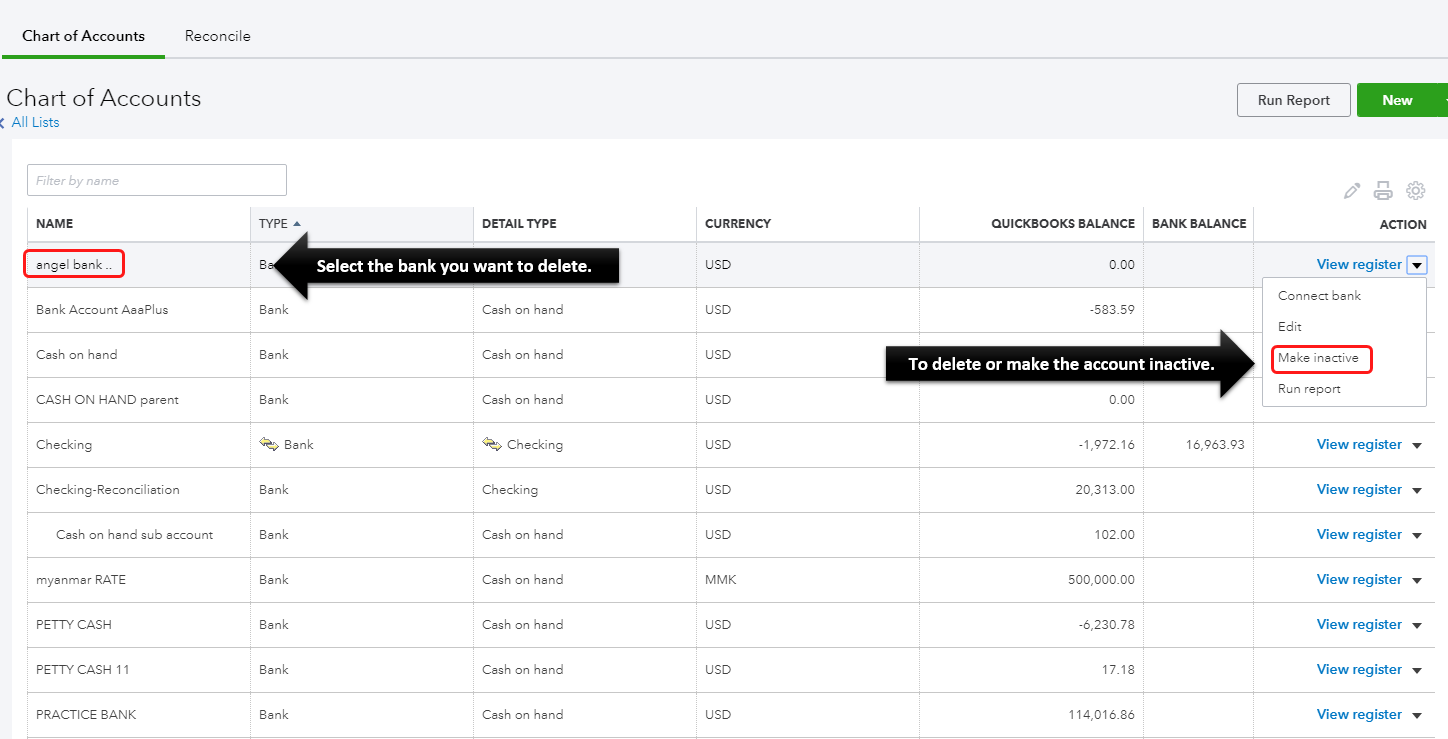
Task: Select Run report from the action menu
Action: point(1309,389)
